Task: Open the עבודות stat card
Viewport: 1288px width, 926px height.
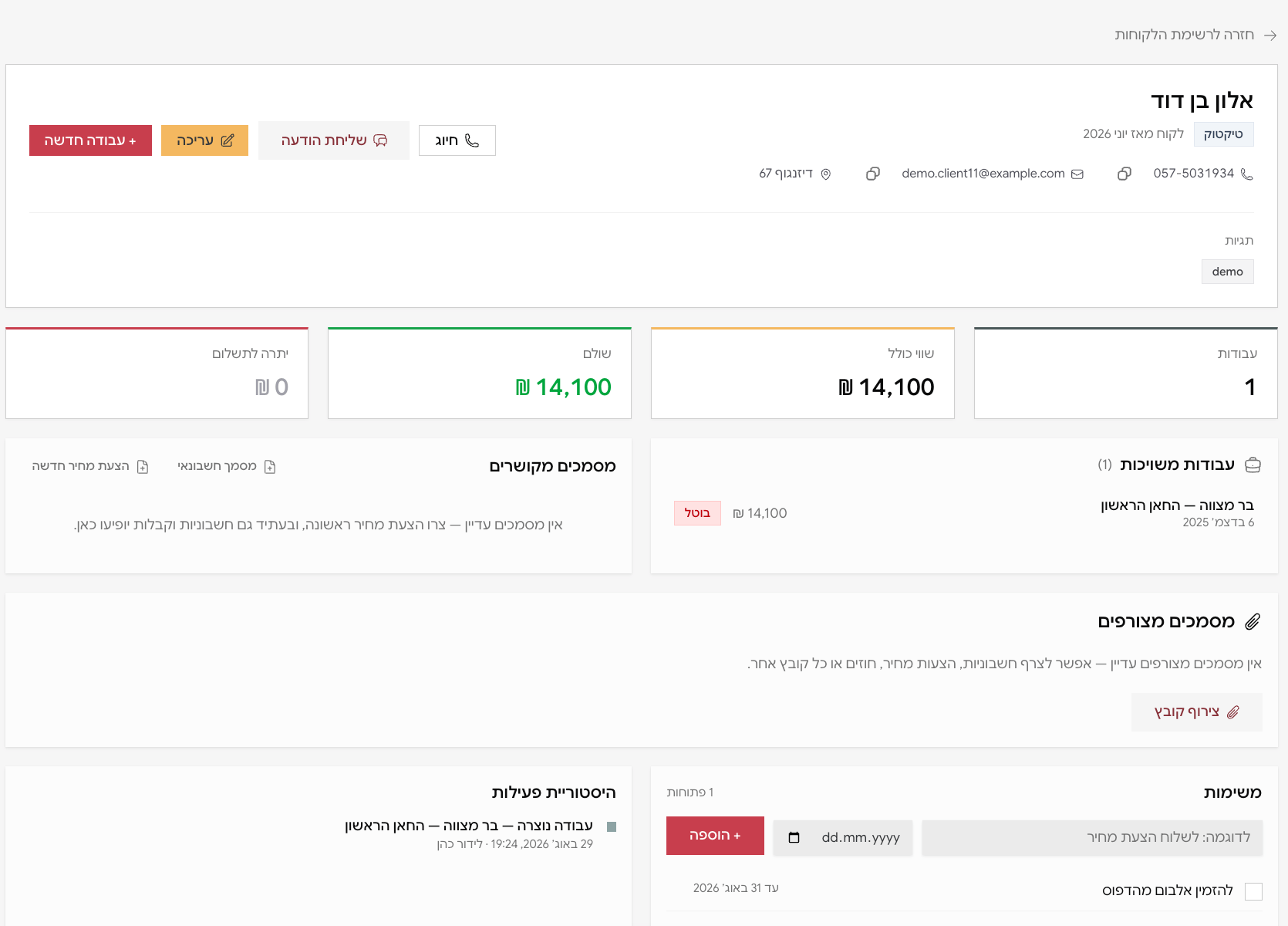Action: 1125,373
